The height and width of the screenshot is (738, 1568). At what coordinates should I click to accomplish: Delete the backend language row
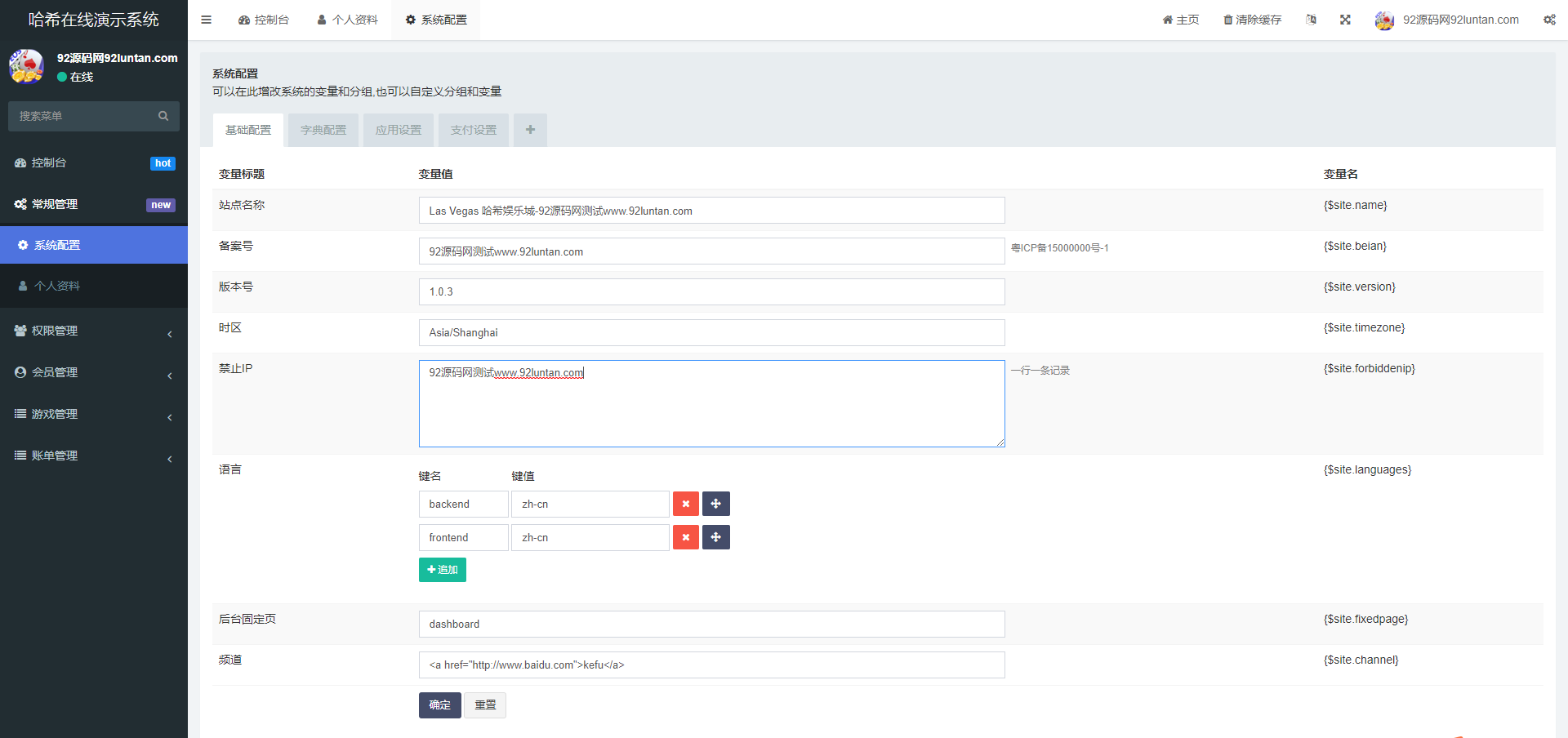point(685,504)
